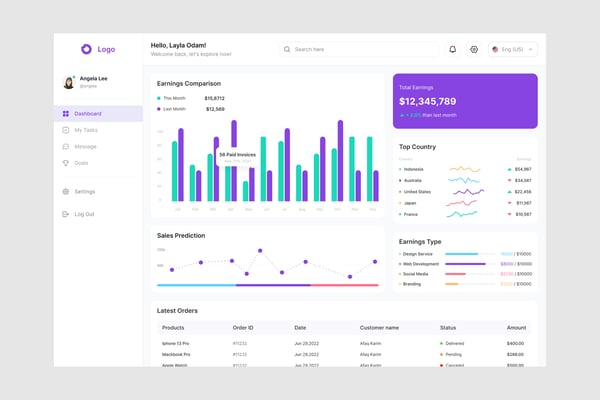Screen dimensions: 600x400
Task: Sort by Order ID column header
Action: pos(243,328)
